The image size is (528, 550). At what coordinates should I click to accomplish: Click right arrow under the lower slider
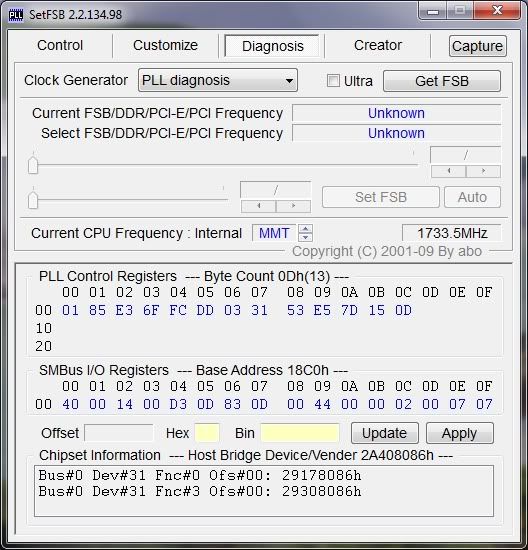[293, 206]
